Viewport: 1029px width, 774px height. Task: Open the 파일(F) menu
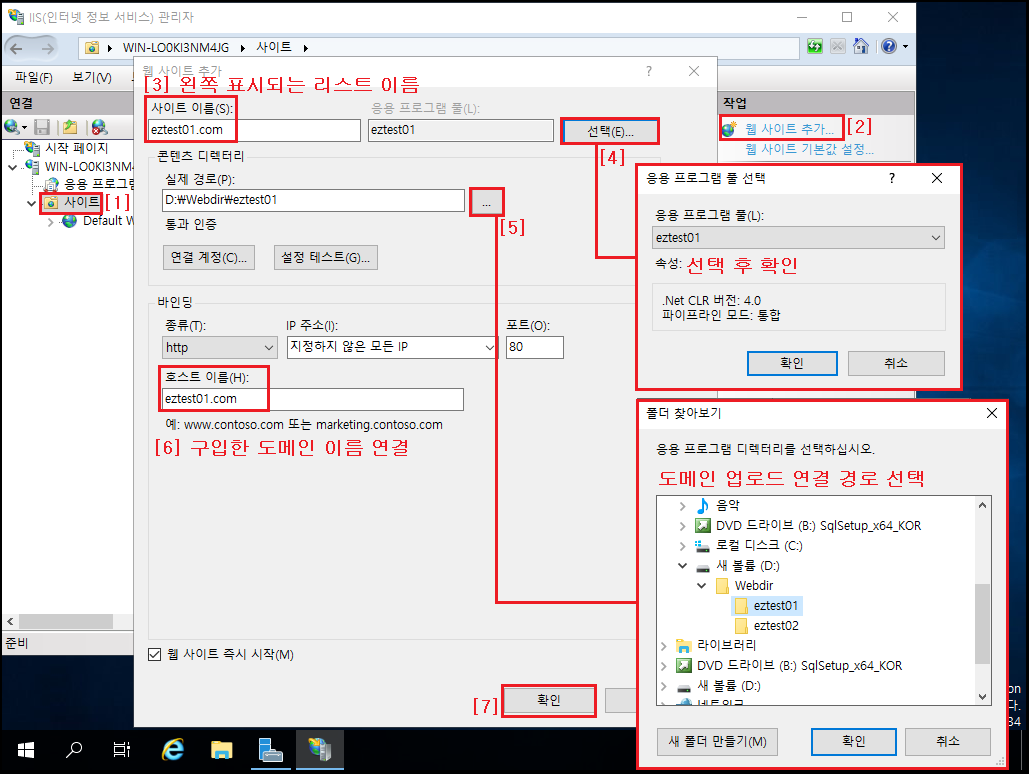pyautogui.click(x=33, y=77)
